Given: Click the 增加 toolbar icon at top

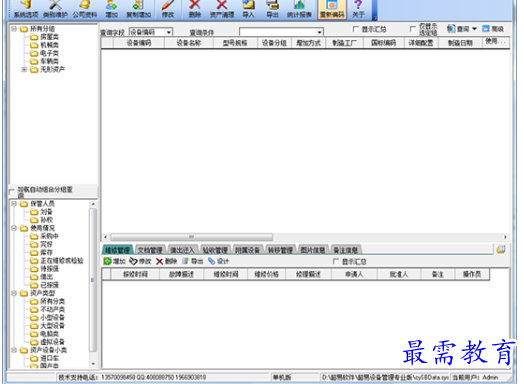Looking at the screenshot, I should (x=111, y=9).
